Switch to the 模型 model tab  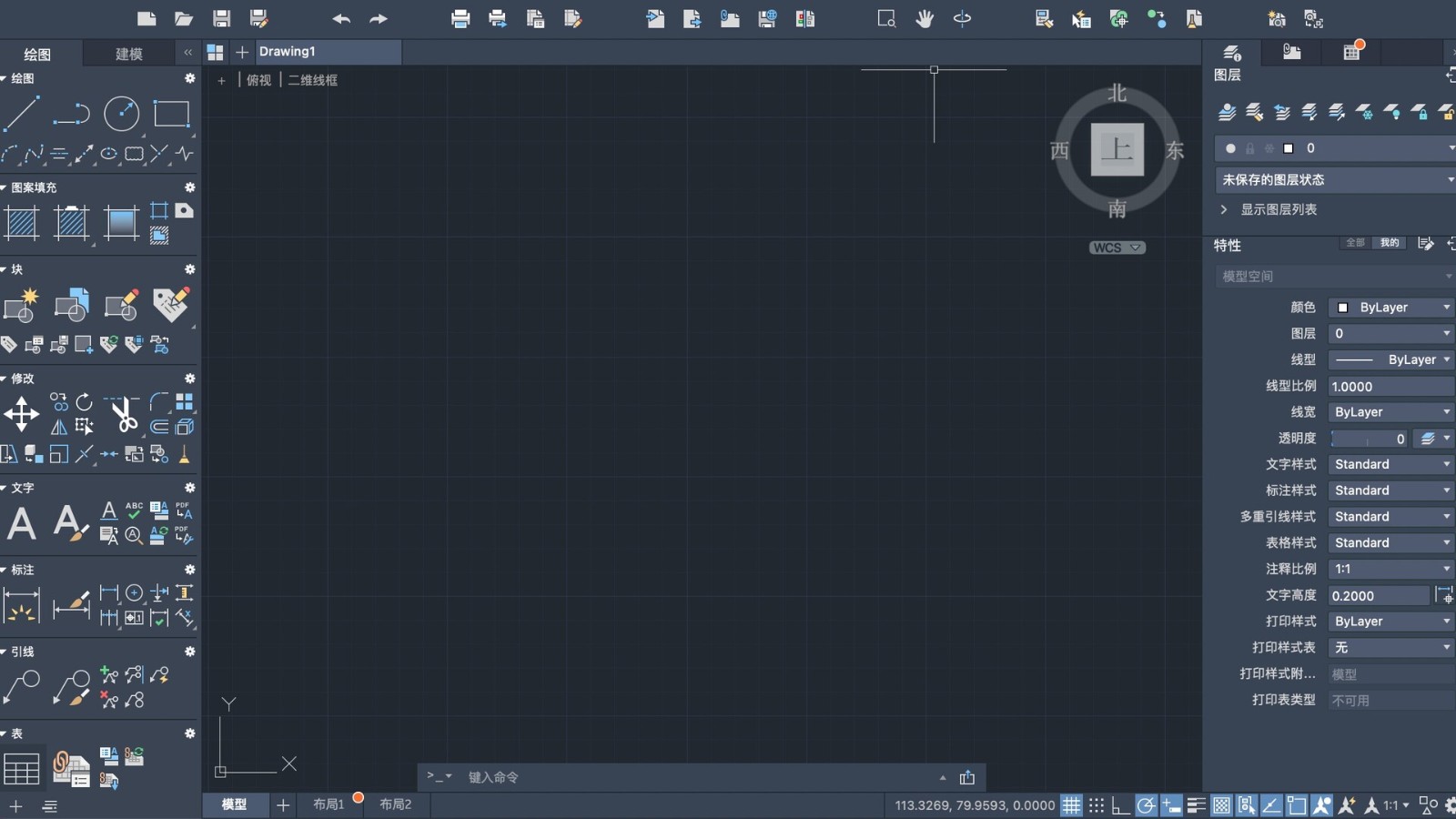tap(235, 804)
